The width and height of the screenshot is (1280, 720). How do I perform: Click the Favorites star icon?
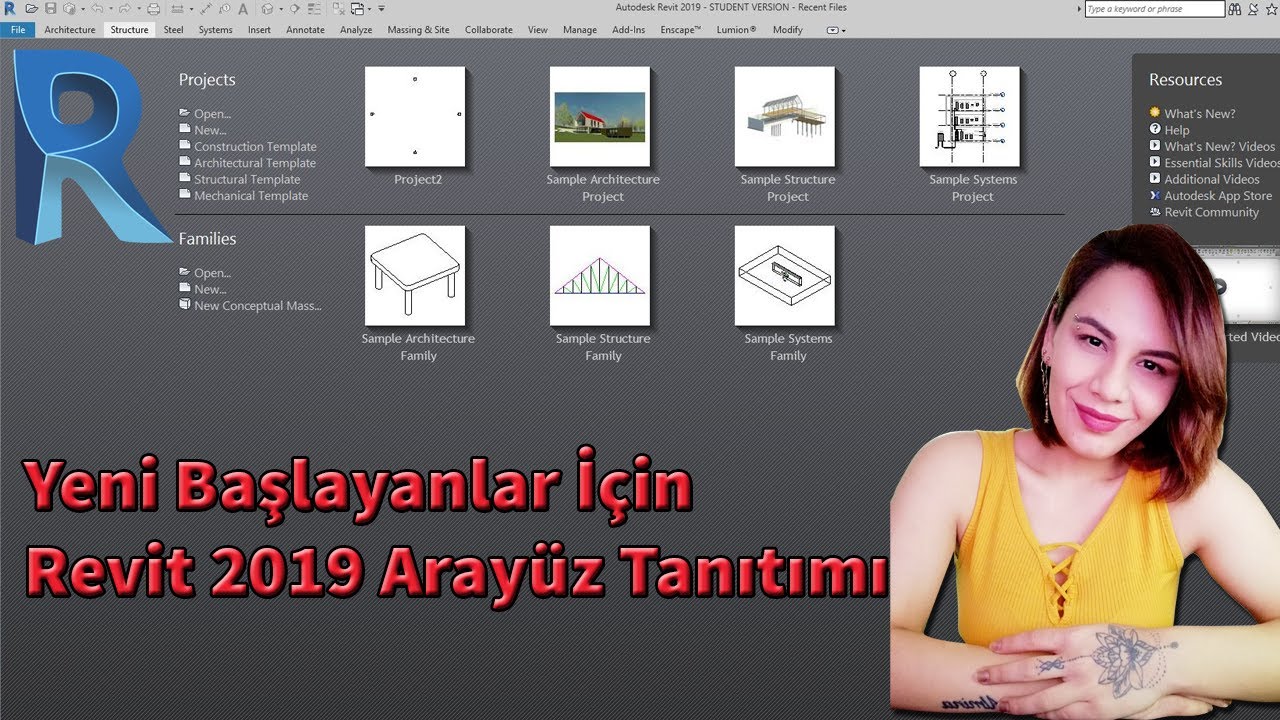[x=1273, y=8]
